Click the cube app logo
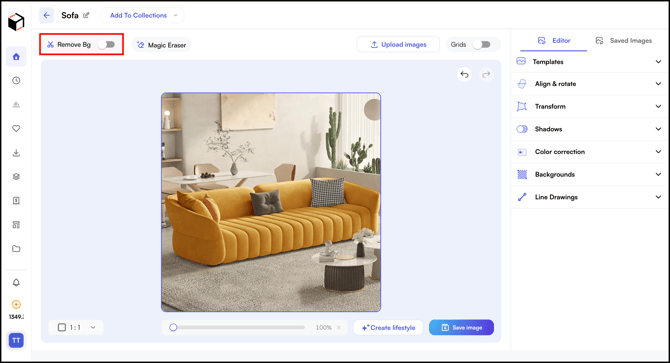Screen dimensions: 670x363 (x=16, y=22)
